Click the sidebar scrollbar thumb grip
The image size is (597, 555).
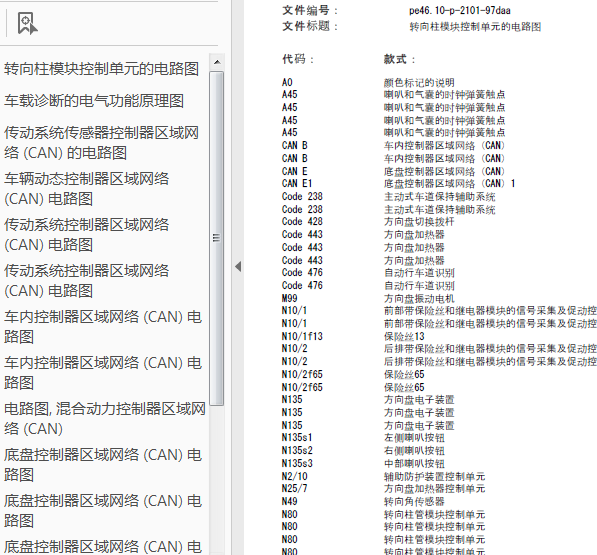216,238
